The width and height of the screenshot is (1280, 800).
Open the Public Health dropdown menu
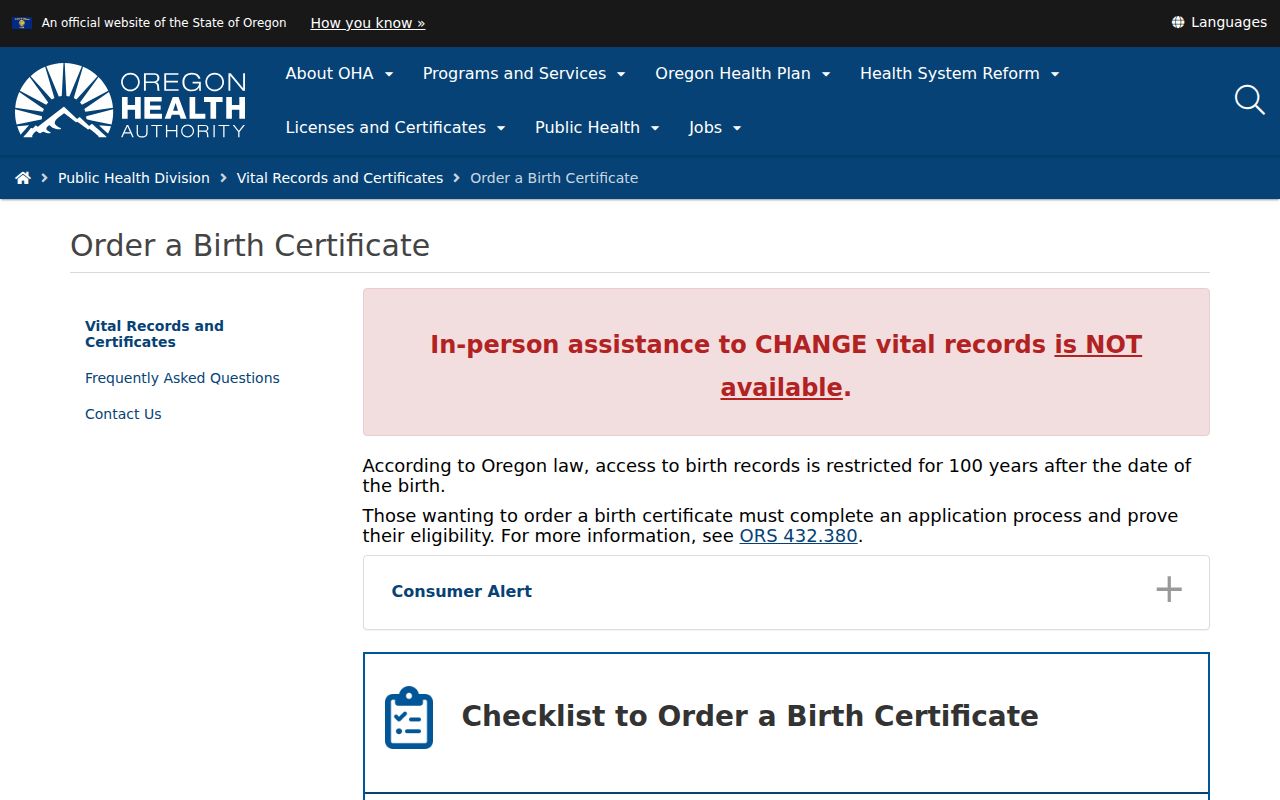597,127
